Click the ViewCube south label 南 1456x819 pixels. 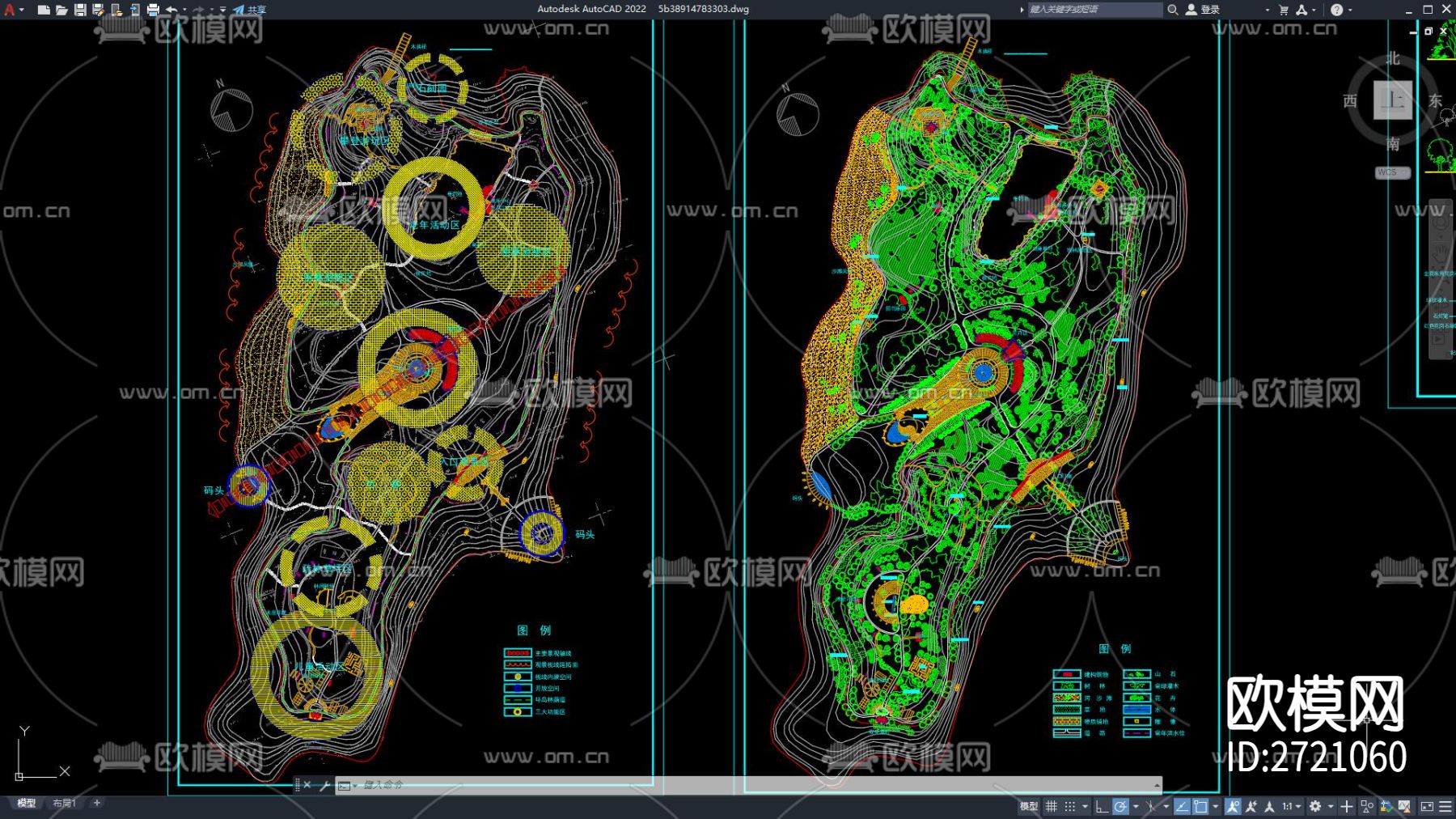click(1393, 144)
